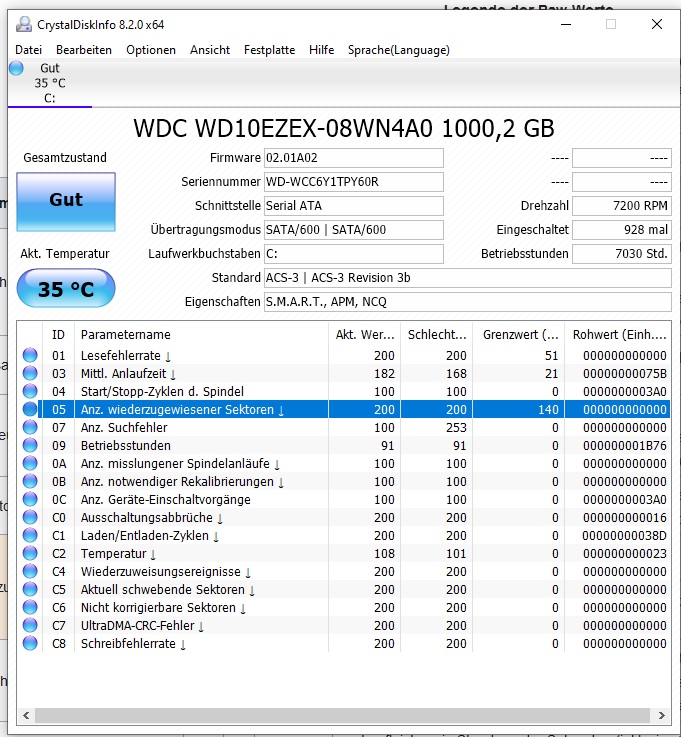Click raw value 00000000075B of Mittl. Anlaufzeit
The width and height of the screenshot is (681, 737).
pyautogui.click(x=625, y=374)
